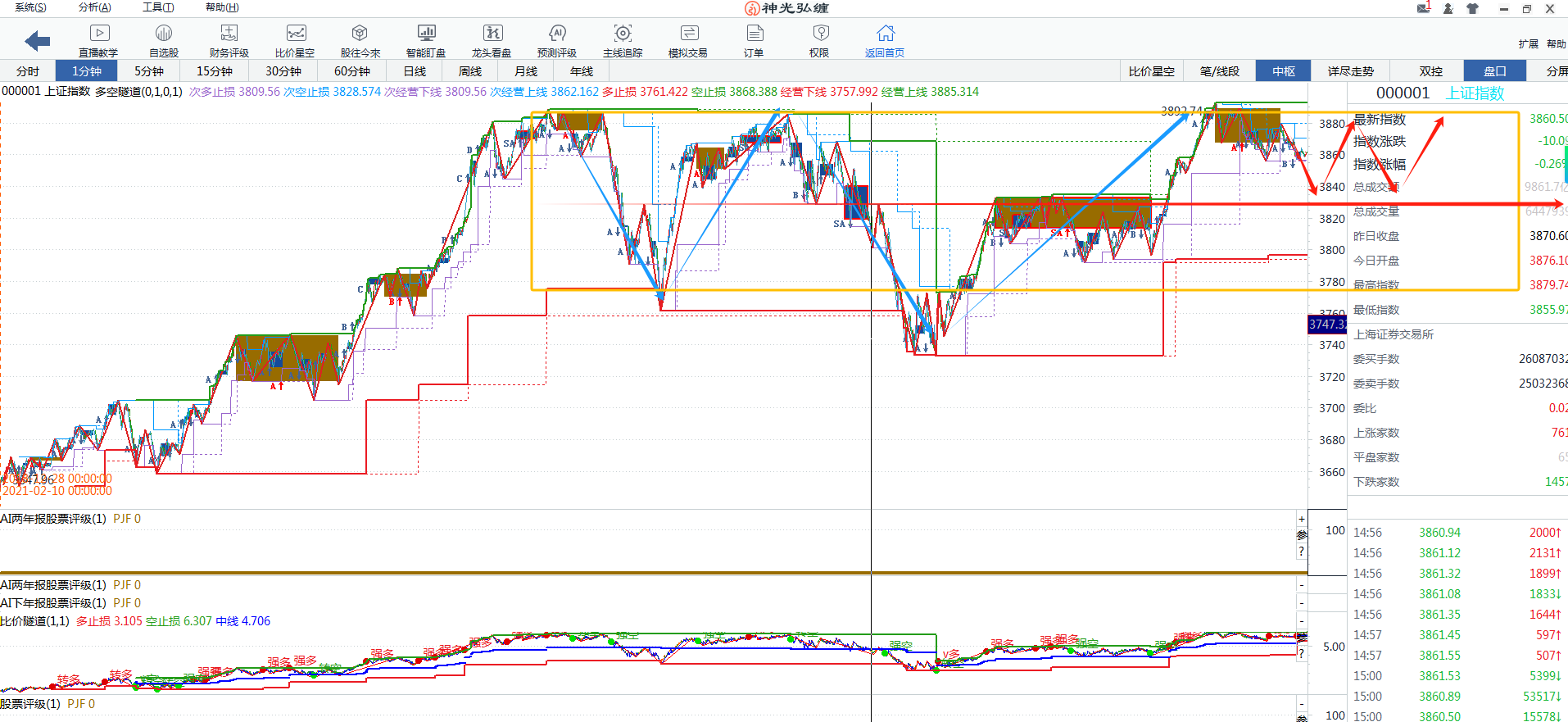The width and height of the screenshot is (1568, 722).
Task: Toggle the 中枢 overlay button
Action: click(1284, 71)
